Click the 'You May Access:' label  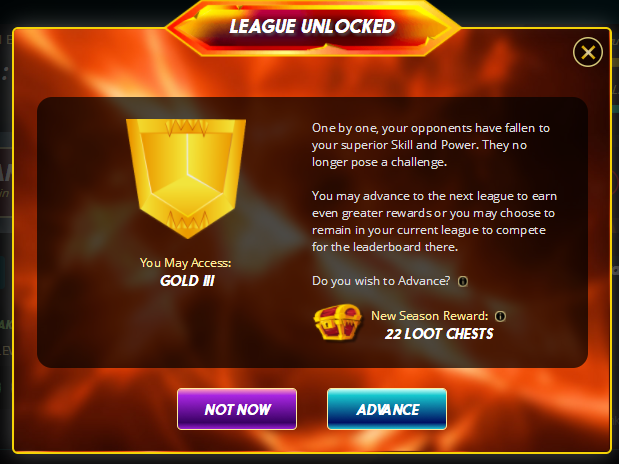pyautogui.click(x=185, y=263)
